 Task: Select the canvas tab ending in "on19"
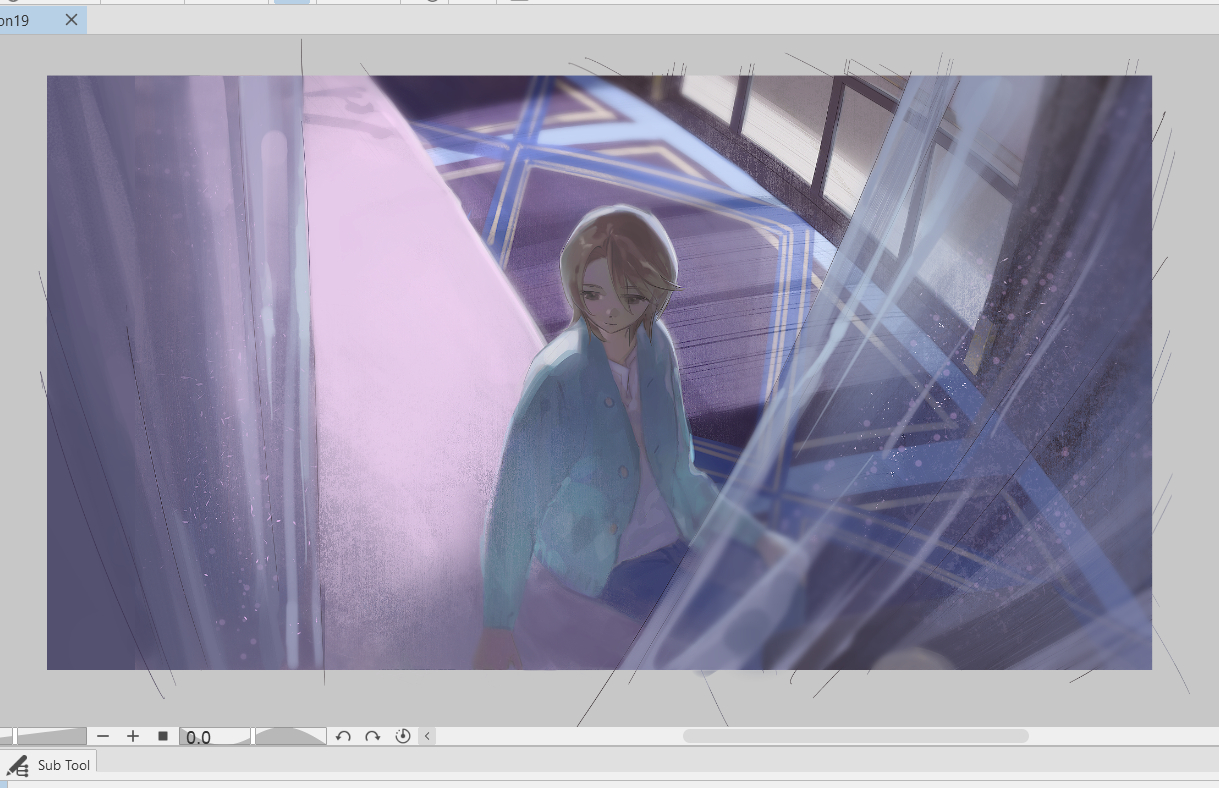click(x=20, y=20)
